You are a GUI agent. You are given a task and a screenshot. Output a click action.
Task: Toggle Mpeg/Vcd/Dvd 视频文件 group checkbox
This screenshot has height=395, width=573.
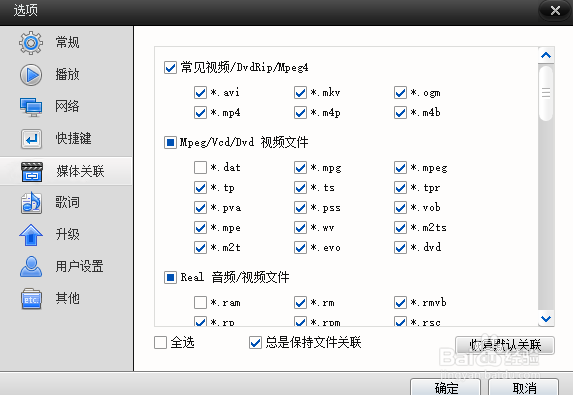click(x=170, y=142)
